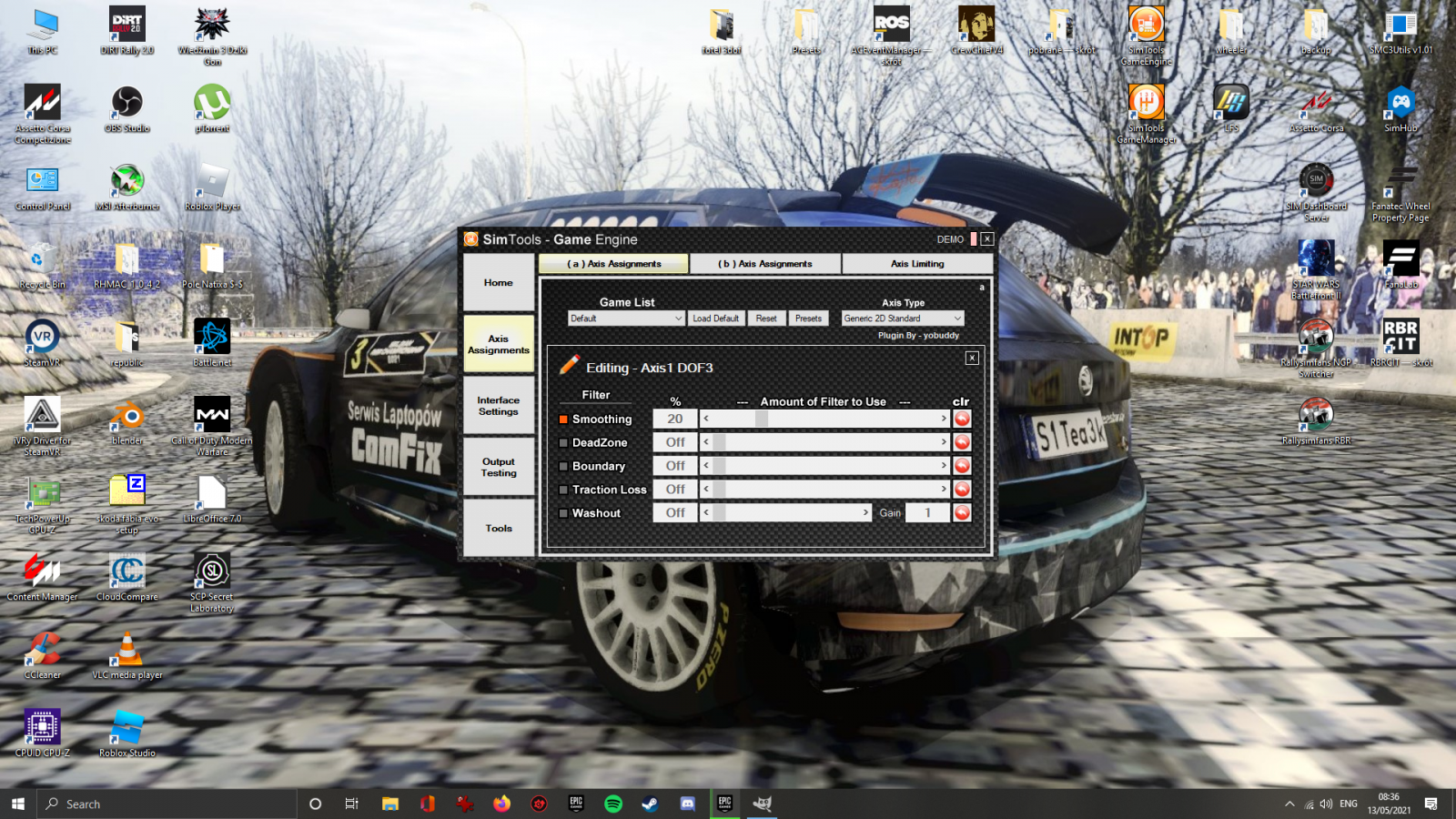Screen dimensions: 1456x819
Task: Open FanaLab desktop icon
Action: tap(1400, 265)
